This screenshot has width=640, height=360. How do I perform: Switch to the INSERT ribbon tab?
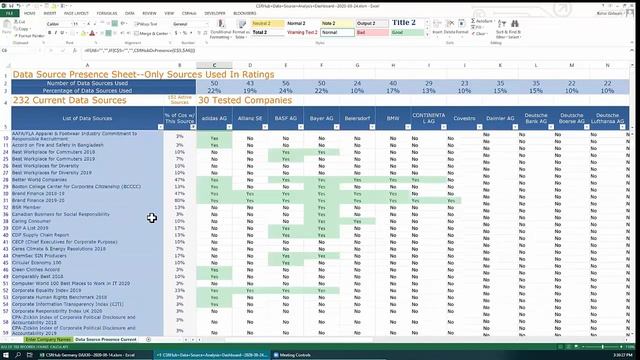point(50,13)
